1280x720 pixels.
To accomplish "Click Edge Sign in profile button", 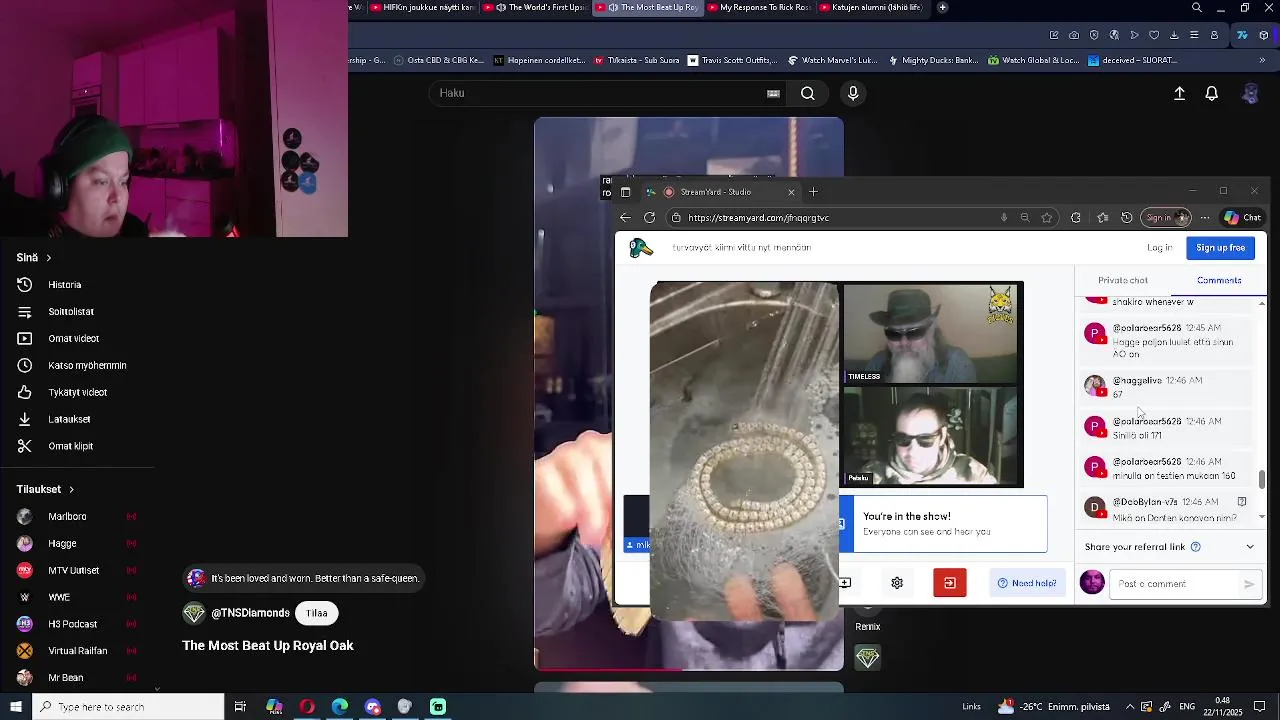I will [1166, 218].
